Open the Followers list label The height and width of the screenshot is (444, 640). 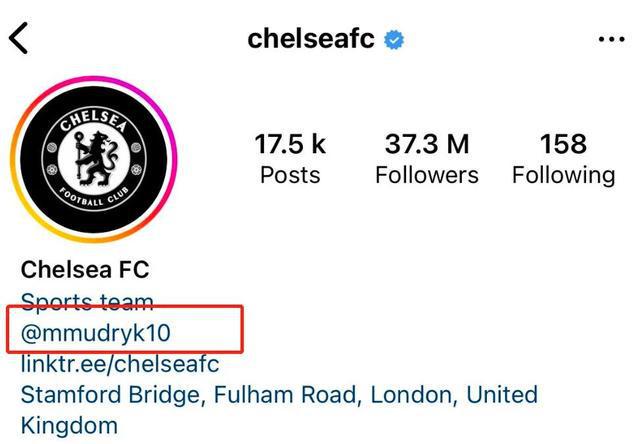(427, 175)
